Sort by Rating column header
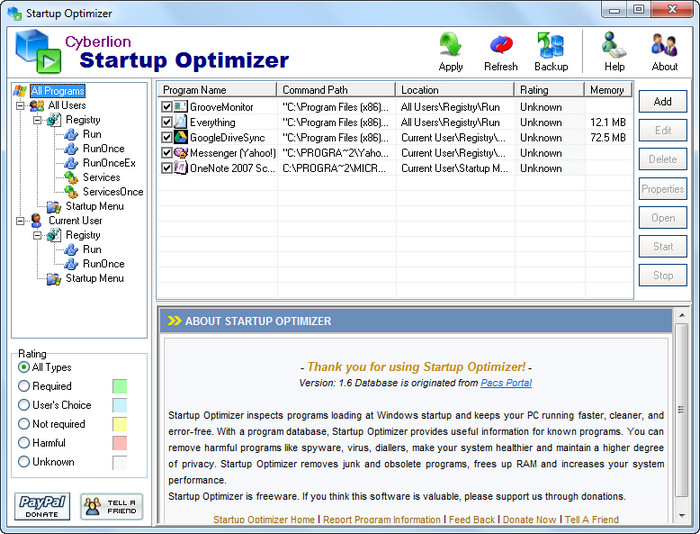Image resolution: width=700 pixels, height=534 pixels. pyautogui.click(x=550, y=90)
